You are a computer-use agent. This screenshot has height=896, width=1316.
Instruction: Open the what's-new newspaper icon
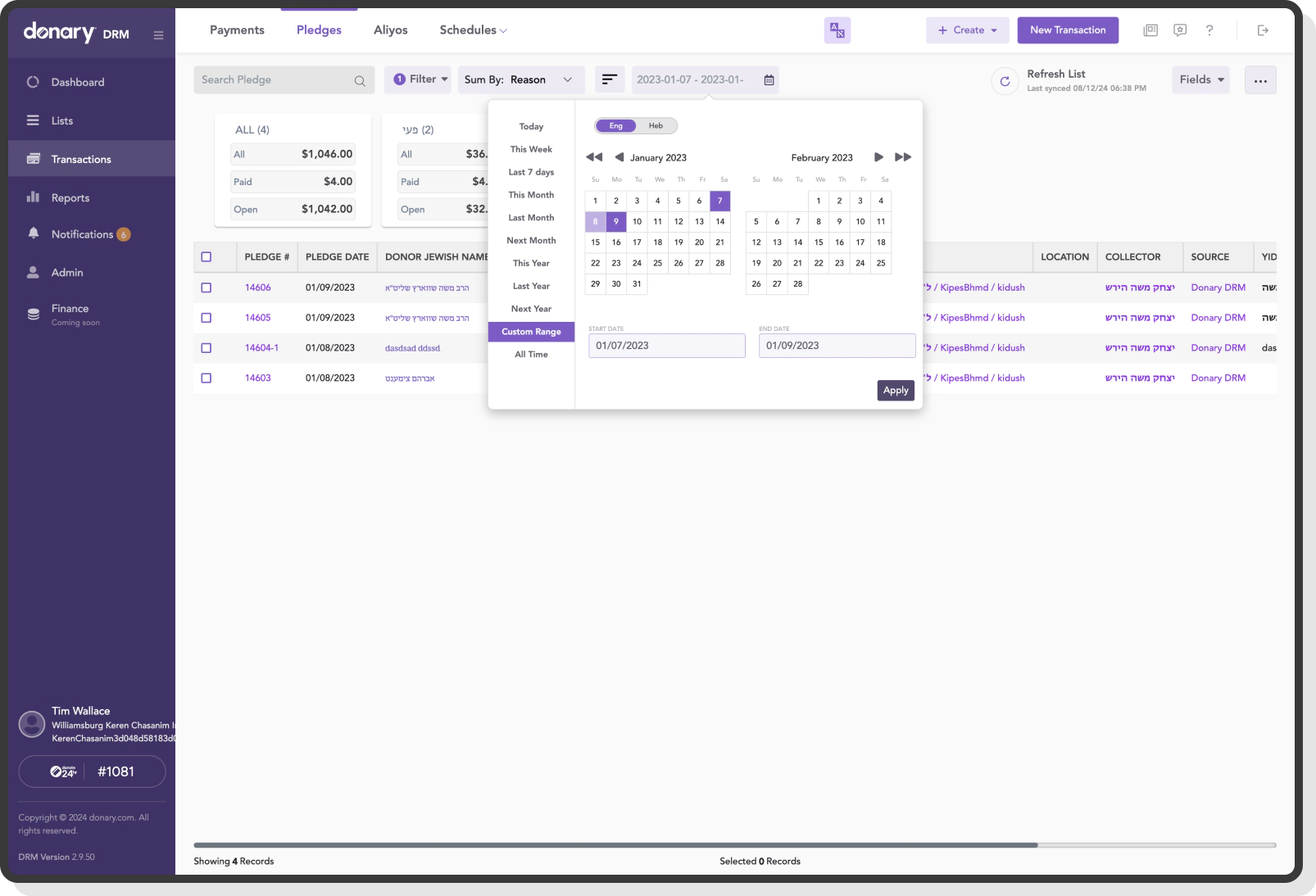pos(1150,30)
